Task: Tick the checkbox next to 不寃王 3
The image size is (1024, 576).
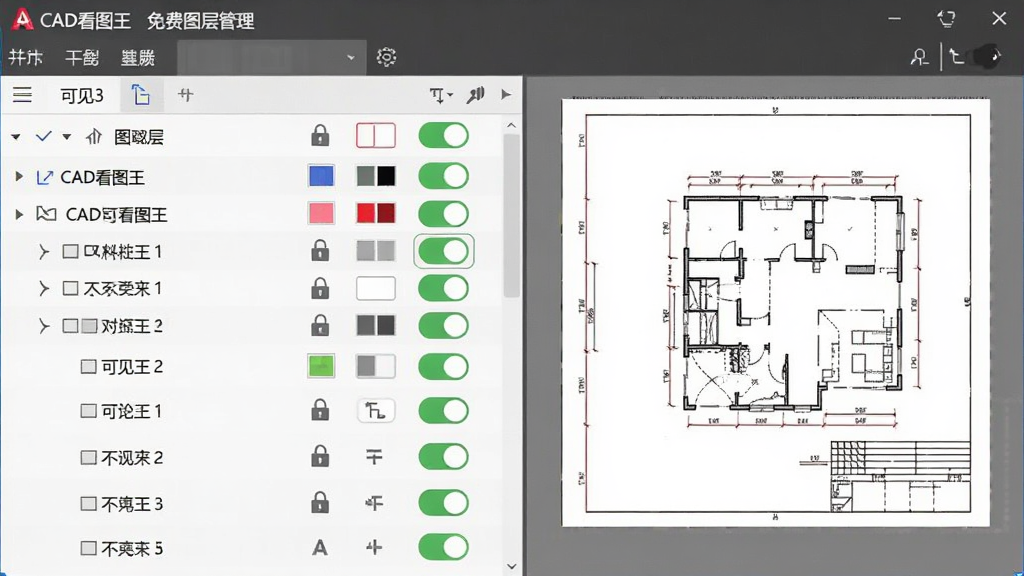Action: (x=88, y=504)
